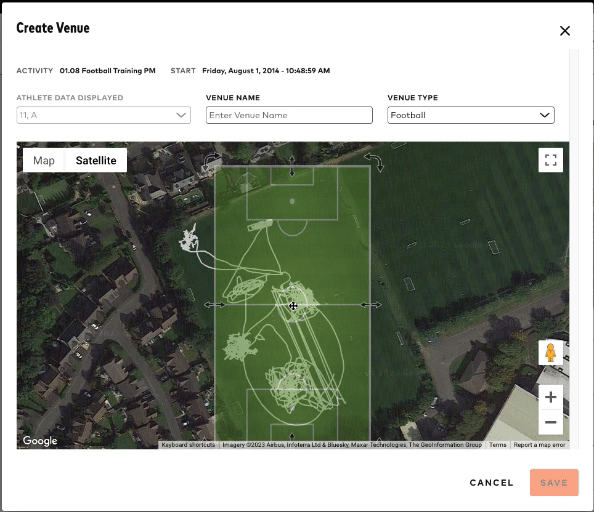Zoom out of the map
594x512 pixels.
click(x=550, y=422)
